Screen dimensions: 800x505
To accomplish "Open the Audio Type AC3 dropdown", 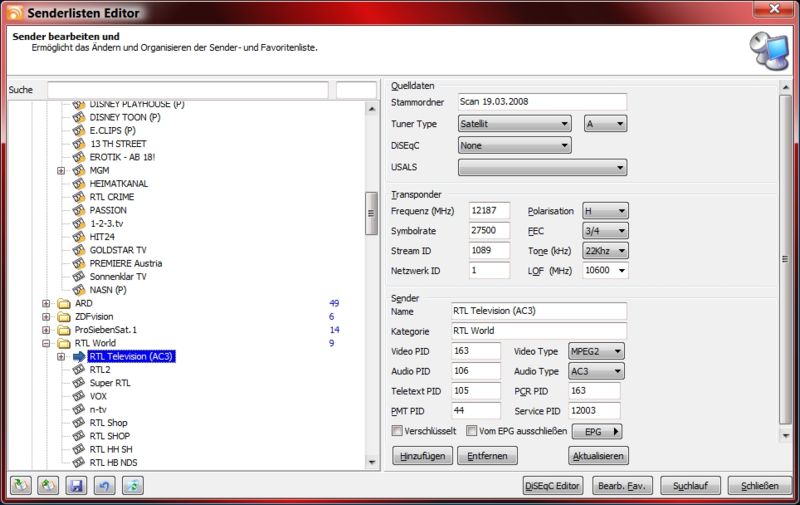I will (596, 371).
